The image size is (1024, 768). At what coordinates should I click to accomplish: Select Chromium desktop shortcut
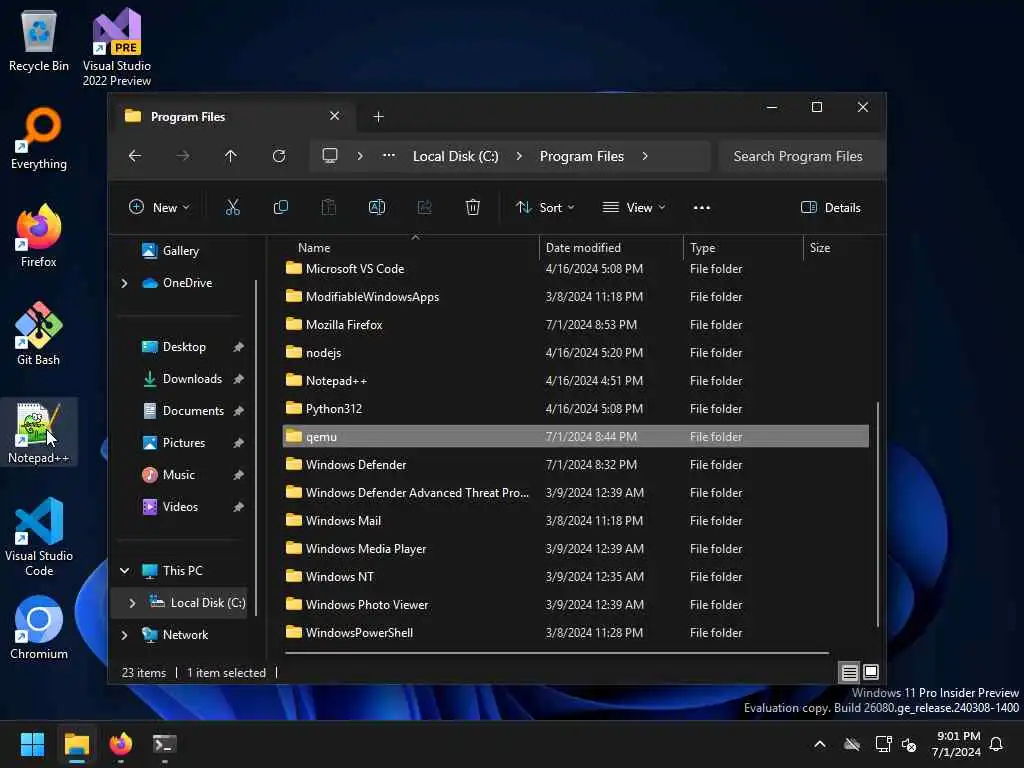tap(39, 628)
